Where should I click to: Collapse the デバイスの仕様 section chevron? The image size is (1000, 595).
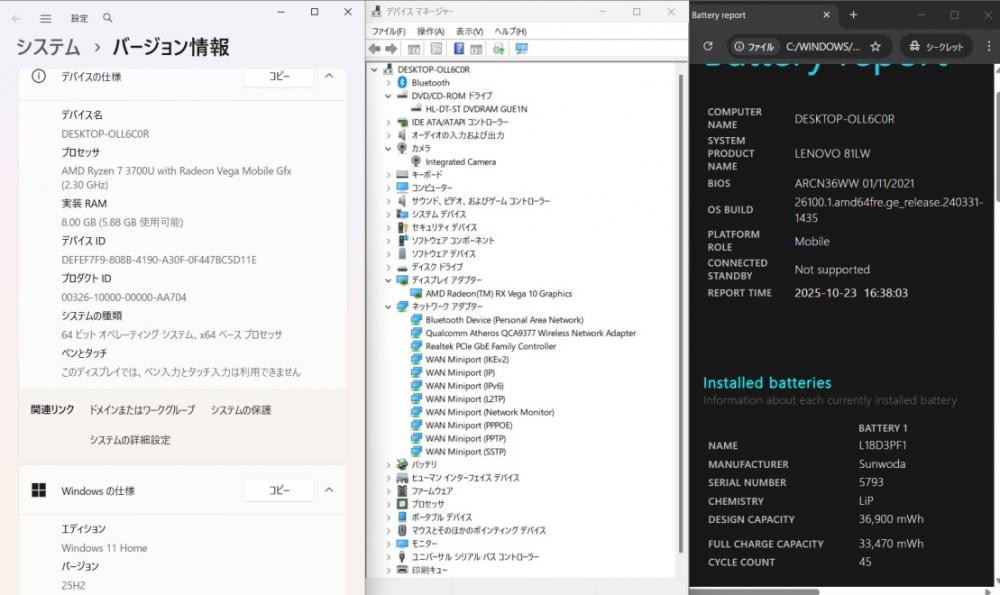click(x=329, y=76)
